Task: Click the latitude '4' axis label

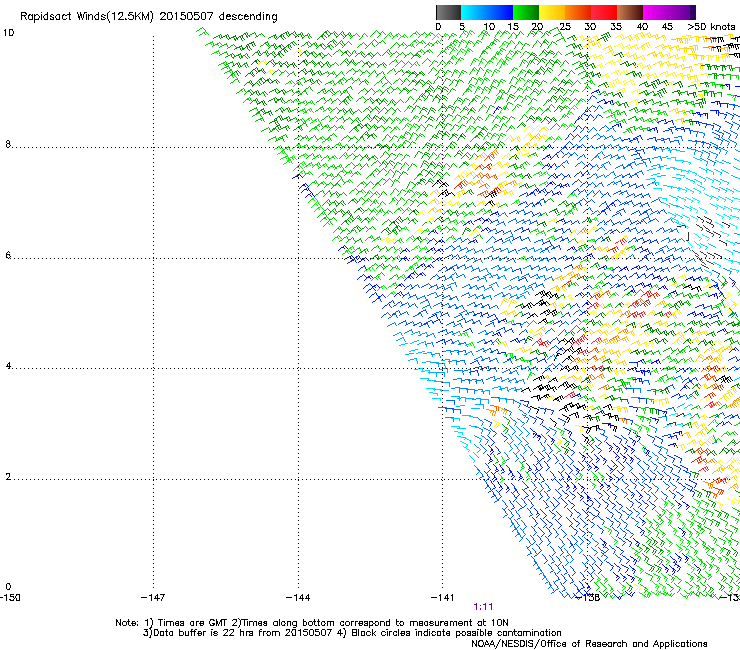Action: [8, 366]
